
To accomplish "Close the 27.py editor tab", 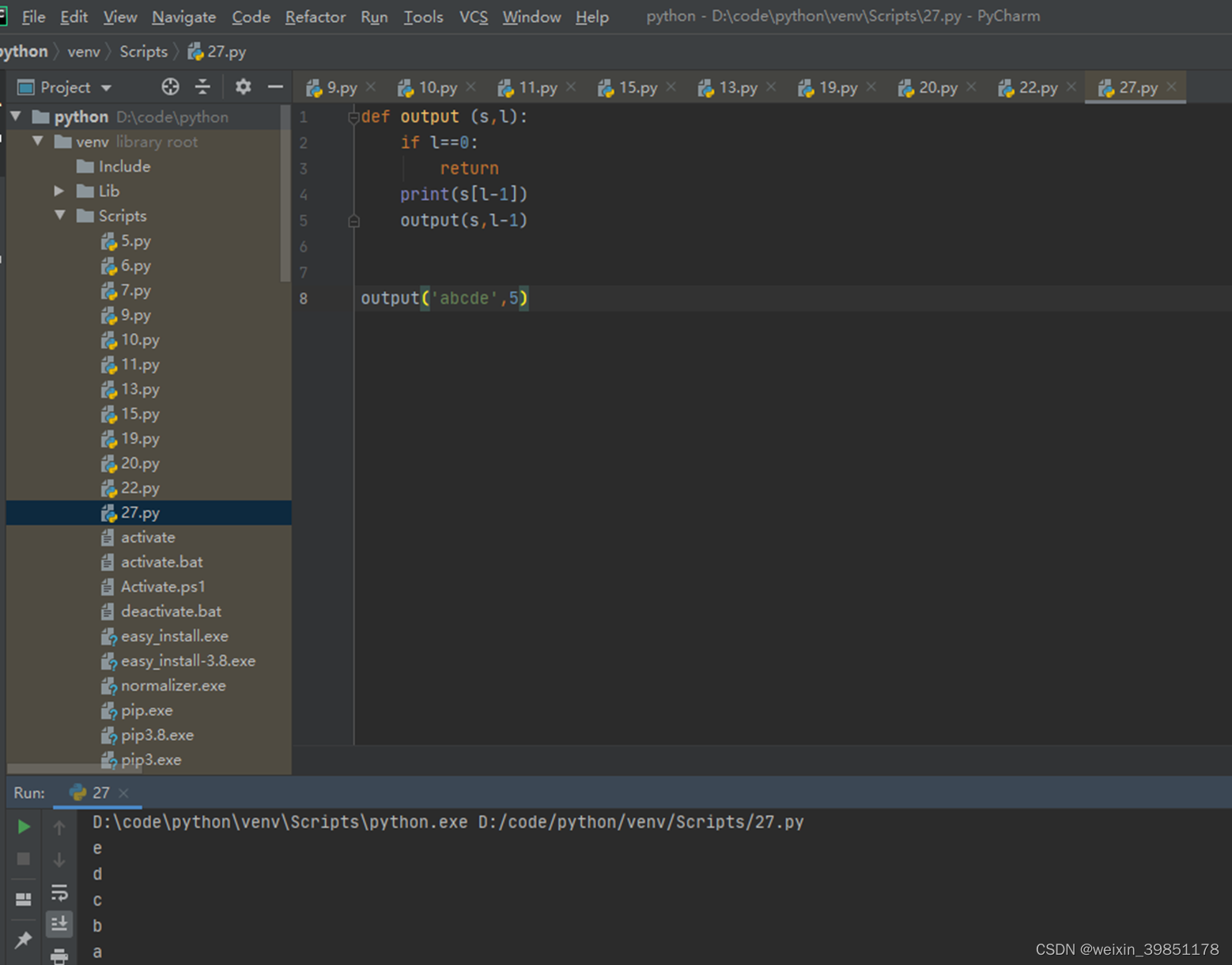I will [1172, 87].
